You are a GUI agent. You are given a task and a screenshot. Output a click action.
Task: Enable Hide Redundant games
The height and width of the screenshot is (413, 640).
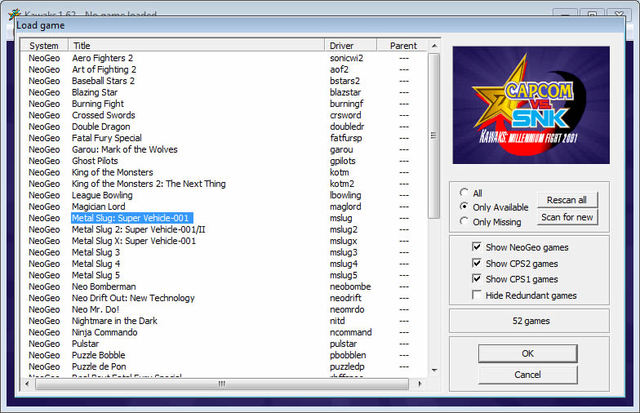477,296
